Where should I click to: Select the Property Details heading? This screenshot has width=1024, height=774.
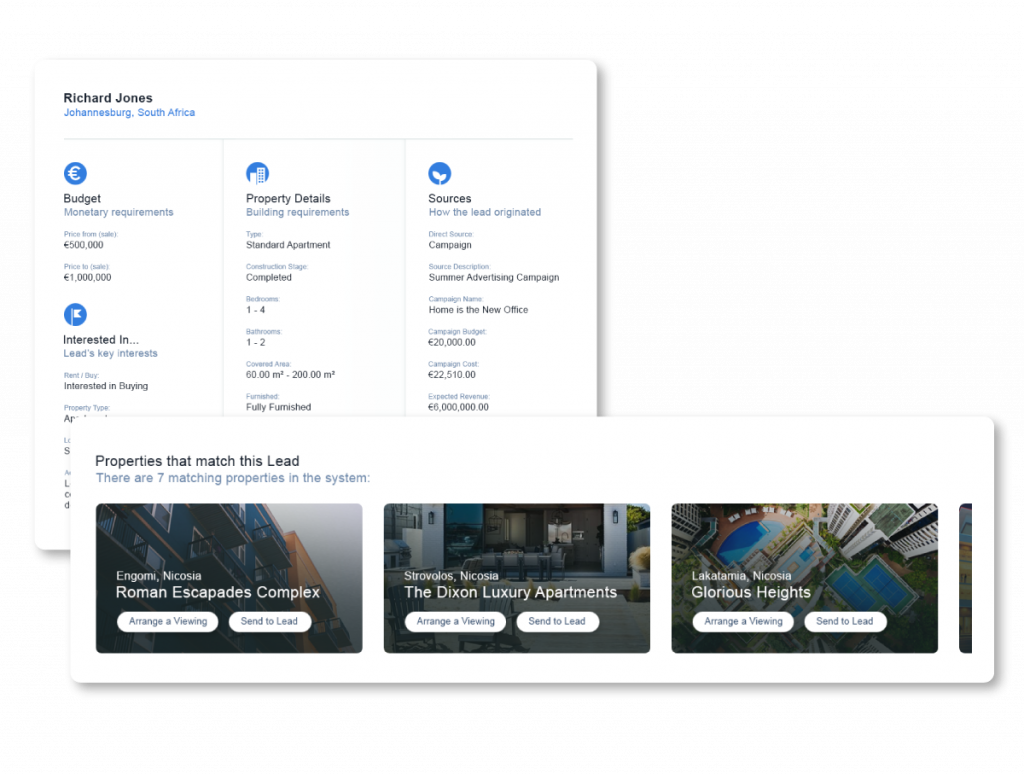(288, 199)
